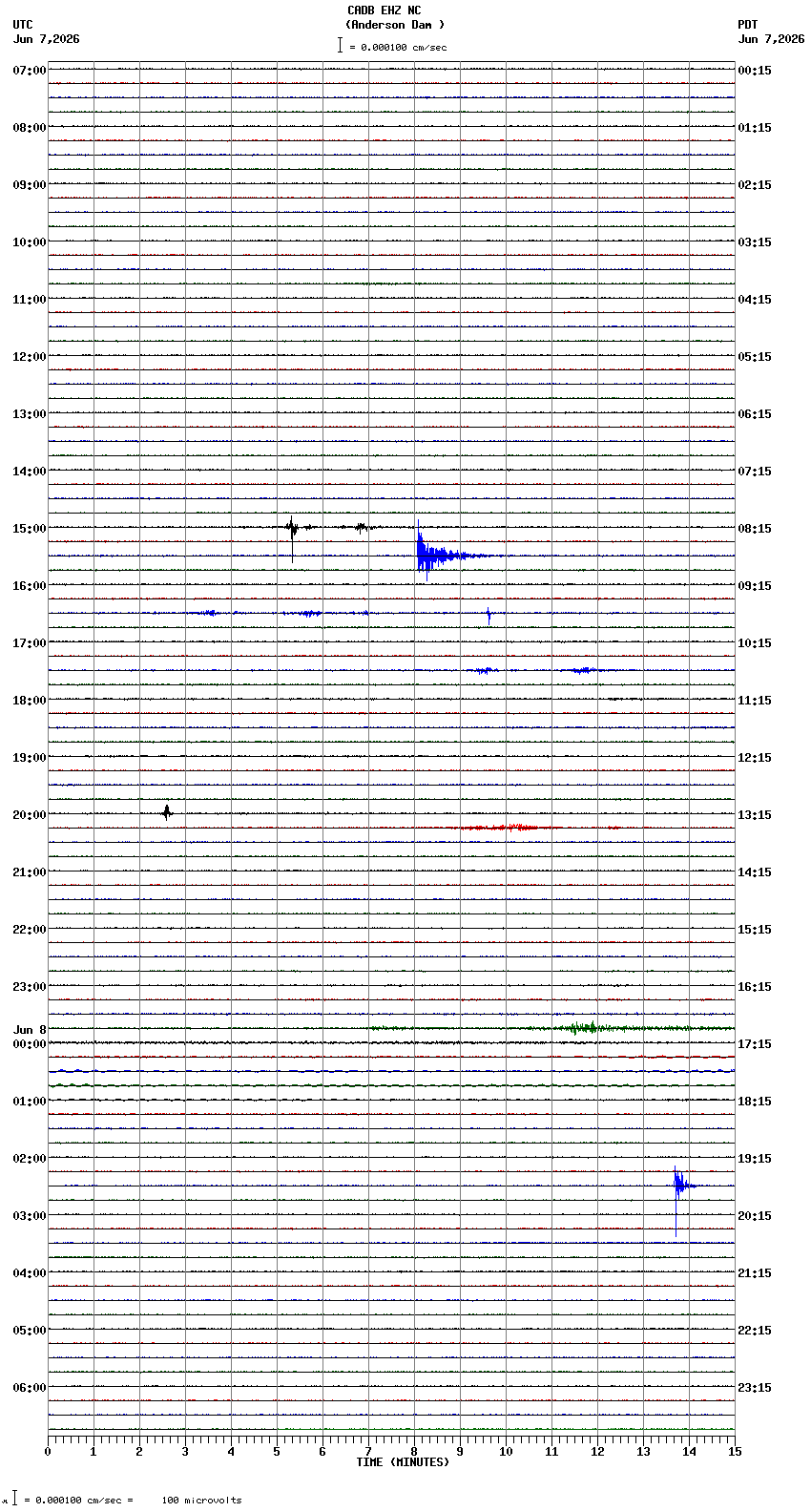Click the 'TIME (MINUTES)' axis label
Image resolution: width=811 pixels, height=1512 pixels.
[x=403, y=1462]
